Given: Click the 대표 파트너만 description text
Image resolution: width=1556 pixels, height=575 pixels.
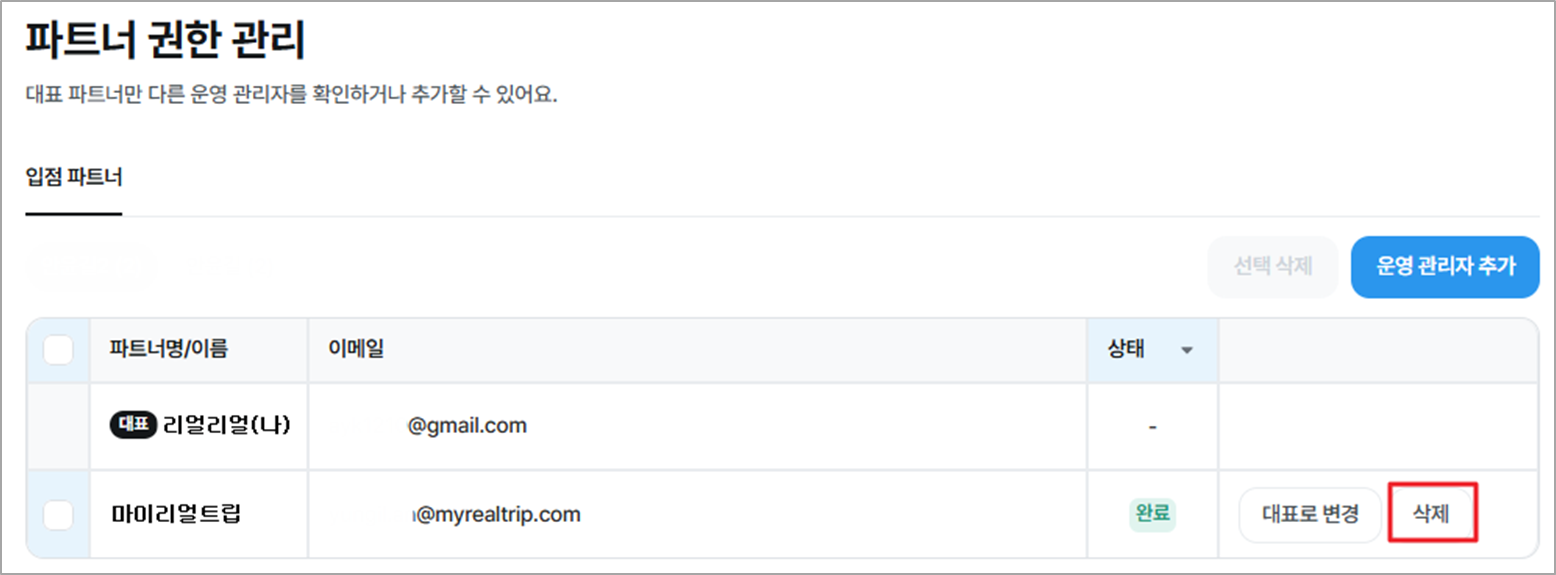Looking at the screenshot, I should 290,96.
